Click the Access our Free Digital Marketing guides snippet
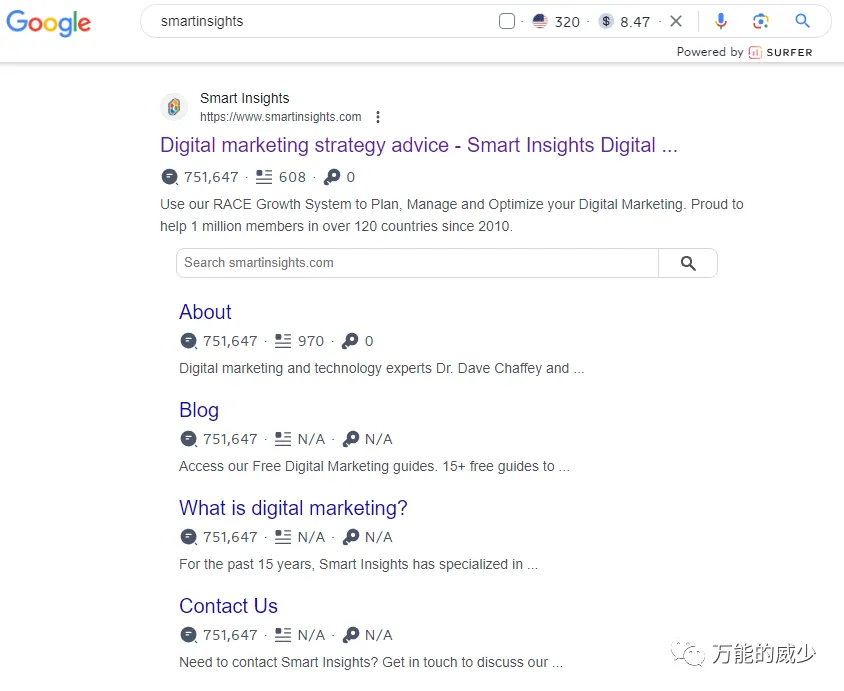This screenshot has height=691, width=844. (x=374, y=466)
